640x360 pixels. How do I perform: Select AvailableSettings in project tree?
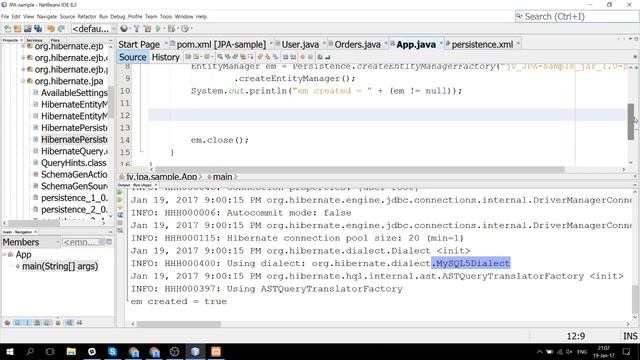pos(74,93)
